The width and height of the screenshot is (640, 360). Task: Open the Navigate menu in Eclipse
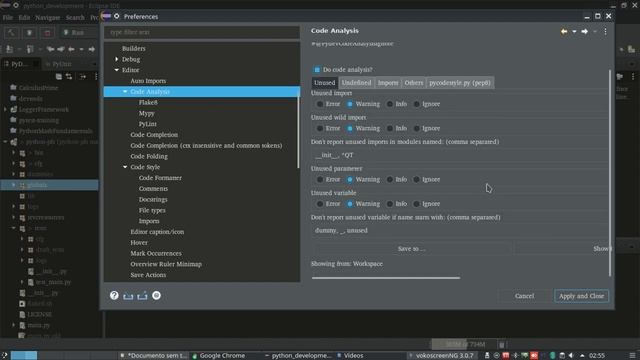pyautogui.click(x=47, y=18)
